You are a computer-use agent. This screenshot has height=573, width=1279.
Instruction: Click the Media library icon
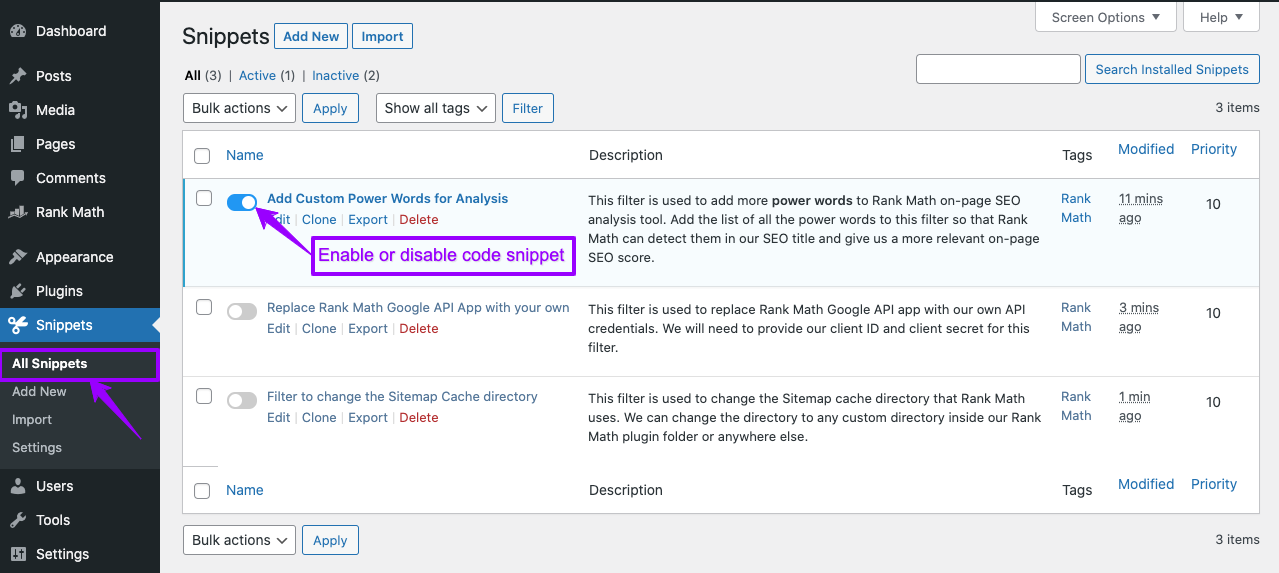click(17, 110)
